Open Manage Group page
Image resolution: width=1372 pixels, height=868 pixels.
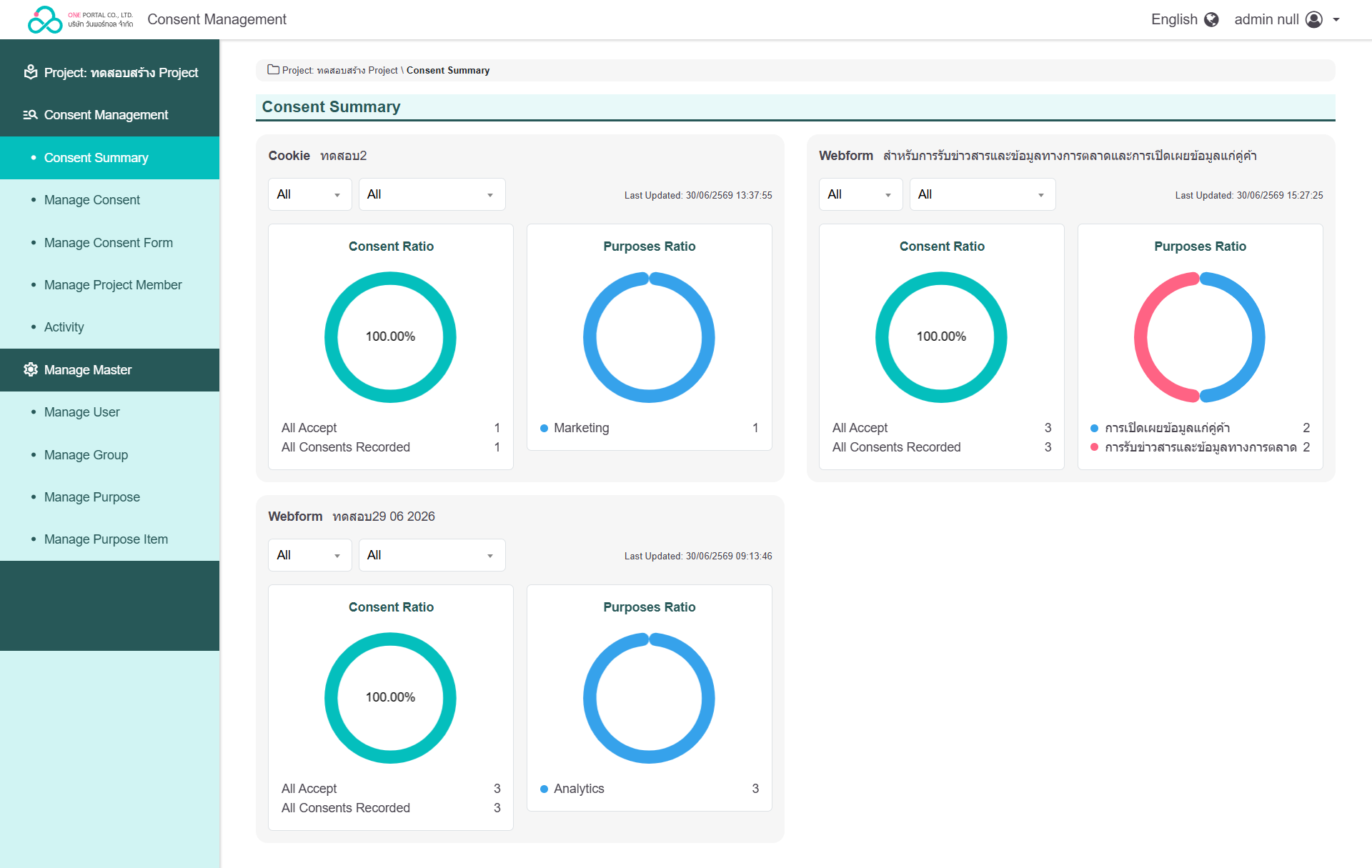(x=109, y=455)
